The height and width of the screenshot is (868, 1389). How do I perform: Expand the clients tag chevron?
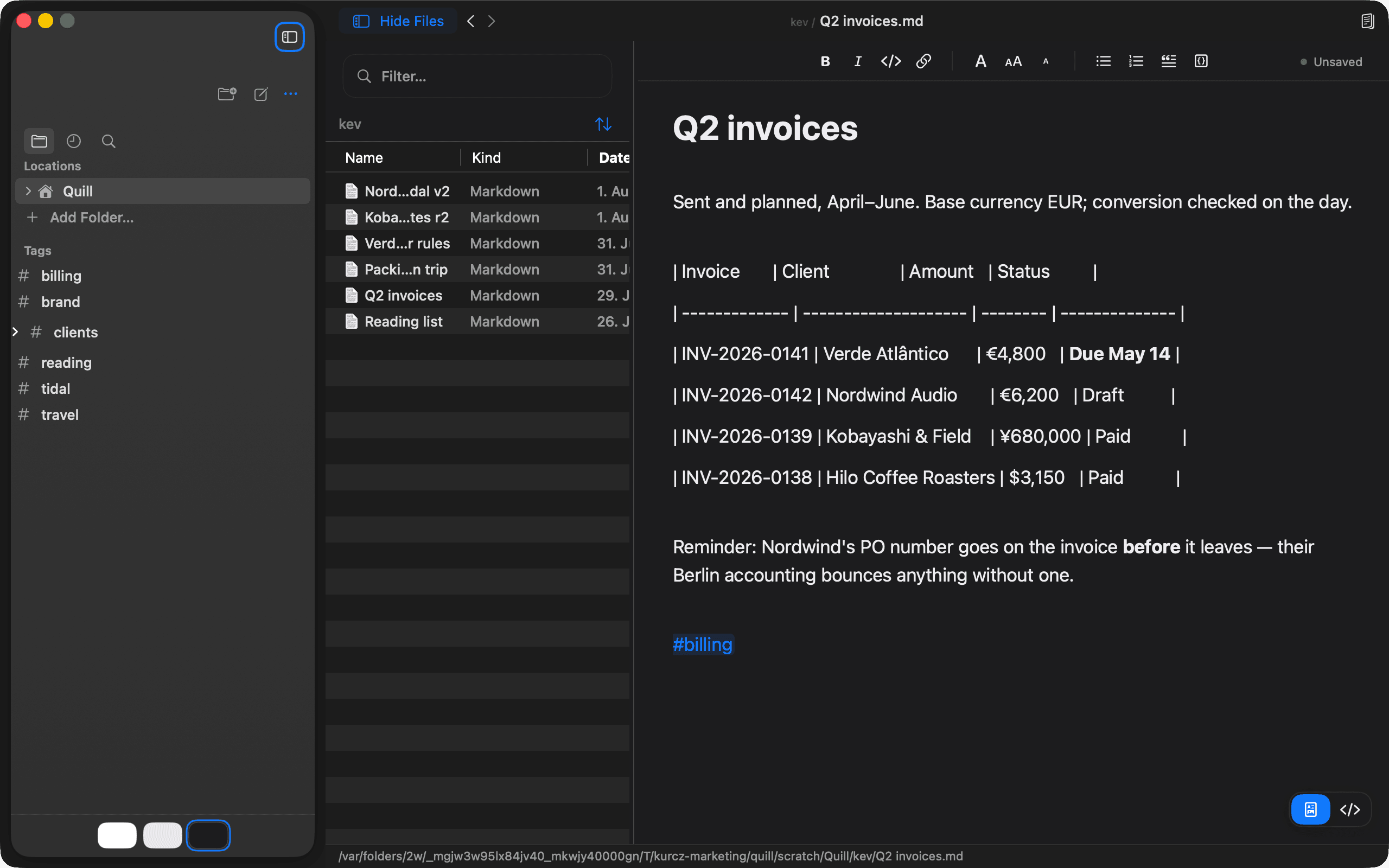tap(16, 332)
